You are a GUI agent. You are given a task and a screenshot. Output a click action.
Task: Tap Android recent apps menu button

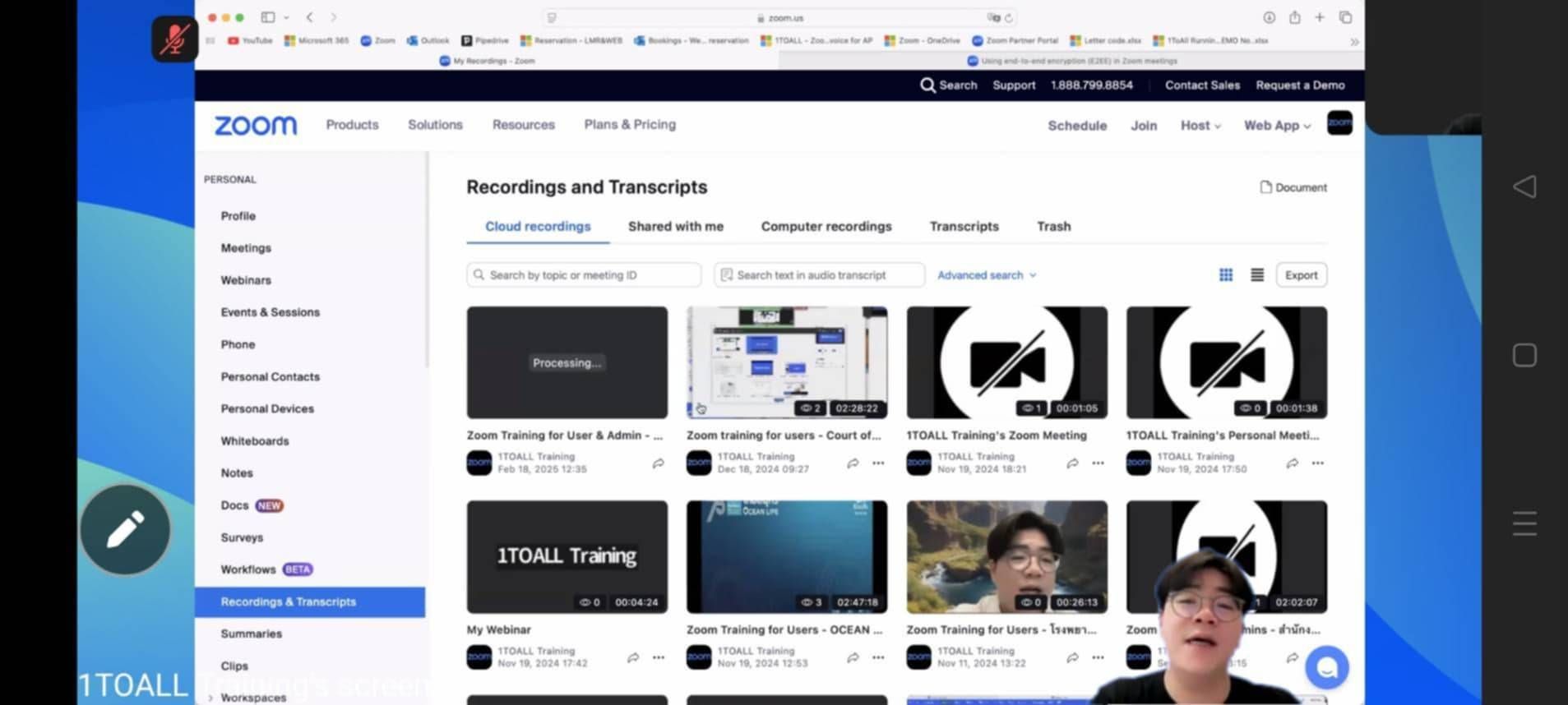tap(1524, 523)
